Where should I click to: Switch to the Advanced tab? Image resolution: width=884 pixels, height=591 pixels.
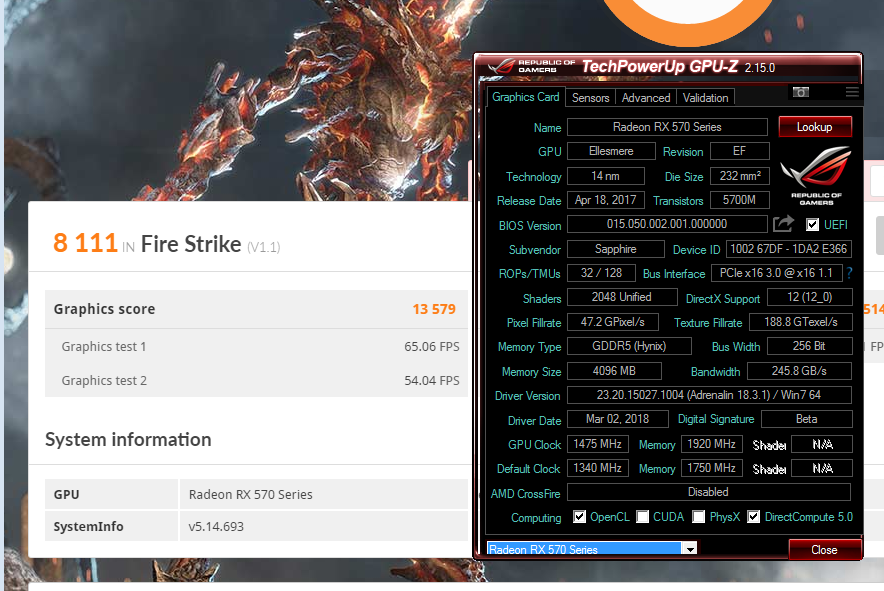pos(646,98)
